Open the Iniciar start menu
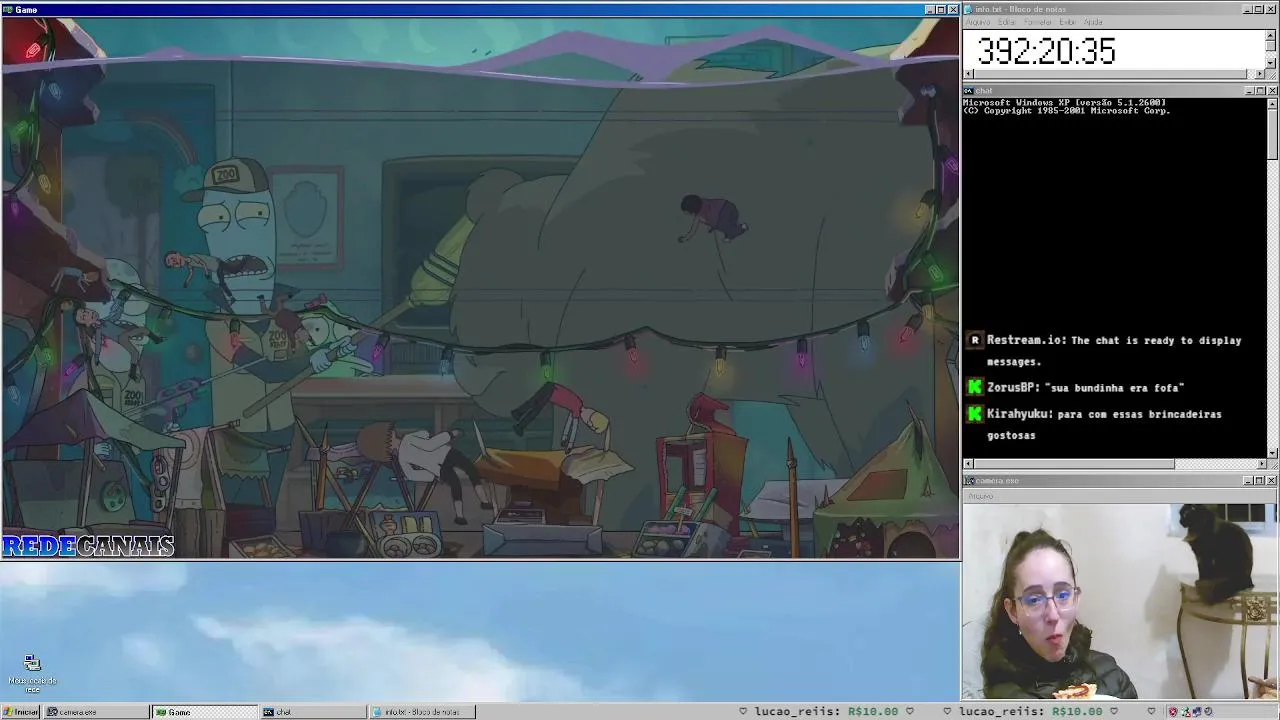Screen dimensions: 1280x720 [20, 712]
